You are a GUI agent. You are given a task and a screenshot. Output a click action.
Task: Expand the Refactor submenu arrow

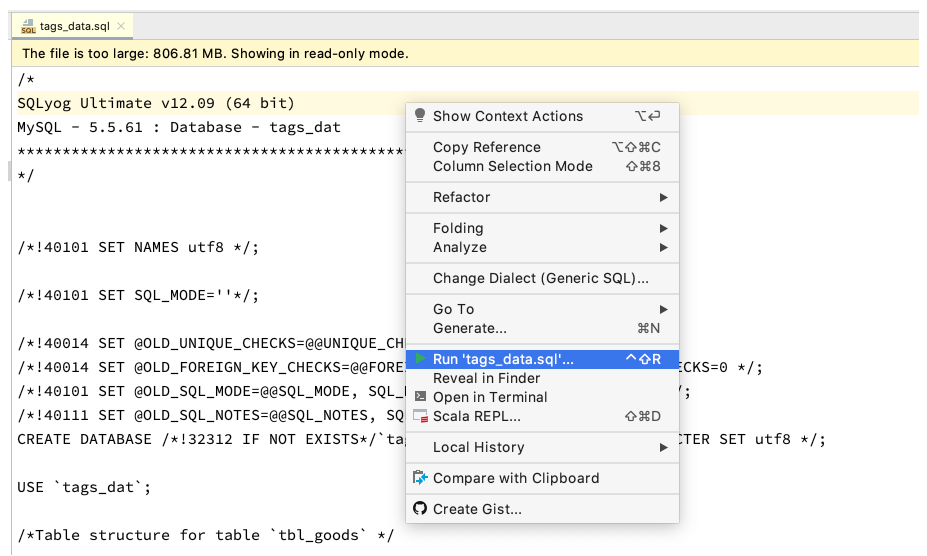point(663,197)
